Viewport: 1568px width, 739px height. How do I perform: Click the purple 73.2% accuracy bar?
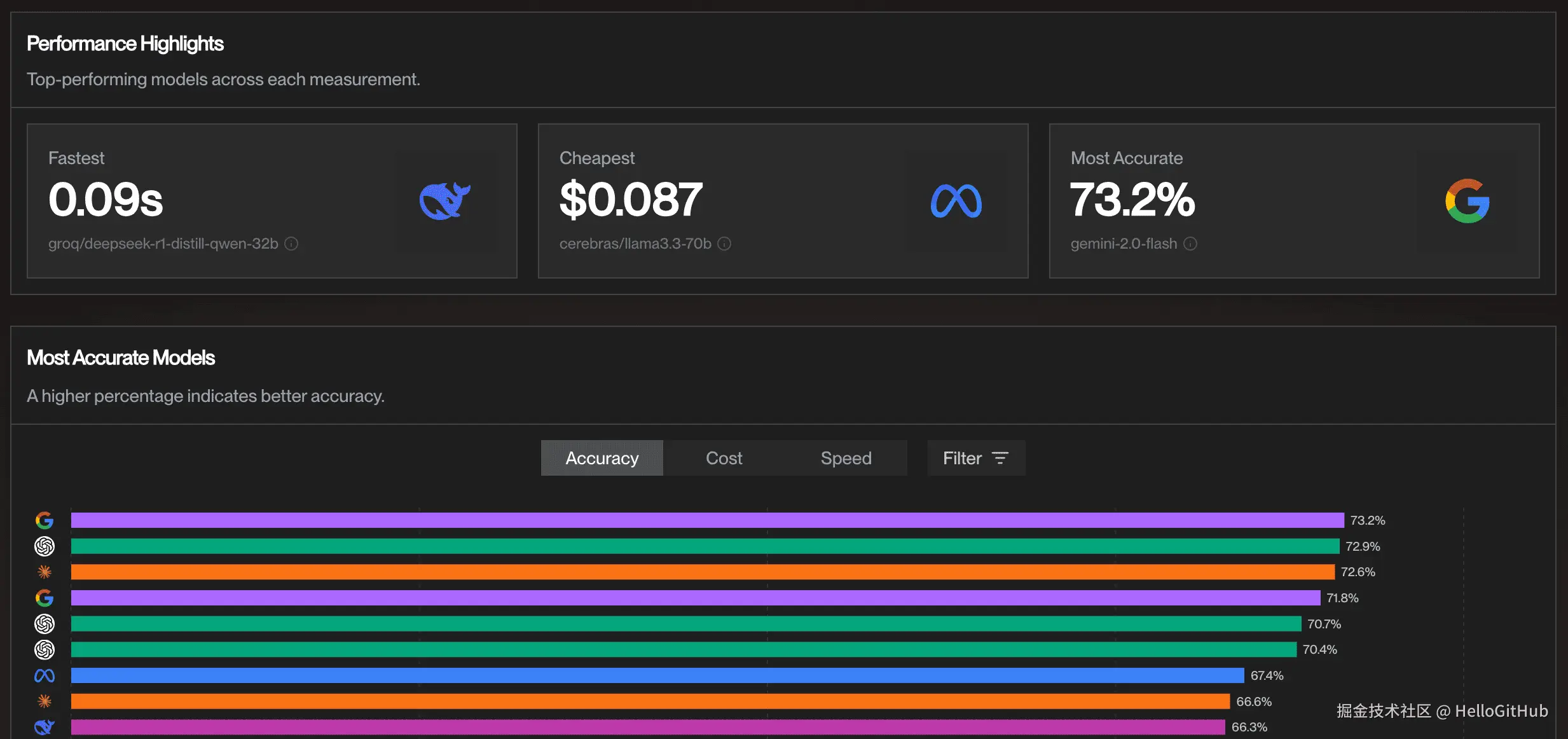707,521
